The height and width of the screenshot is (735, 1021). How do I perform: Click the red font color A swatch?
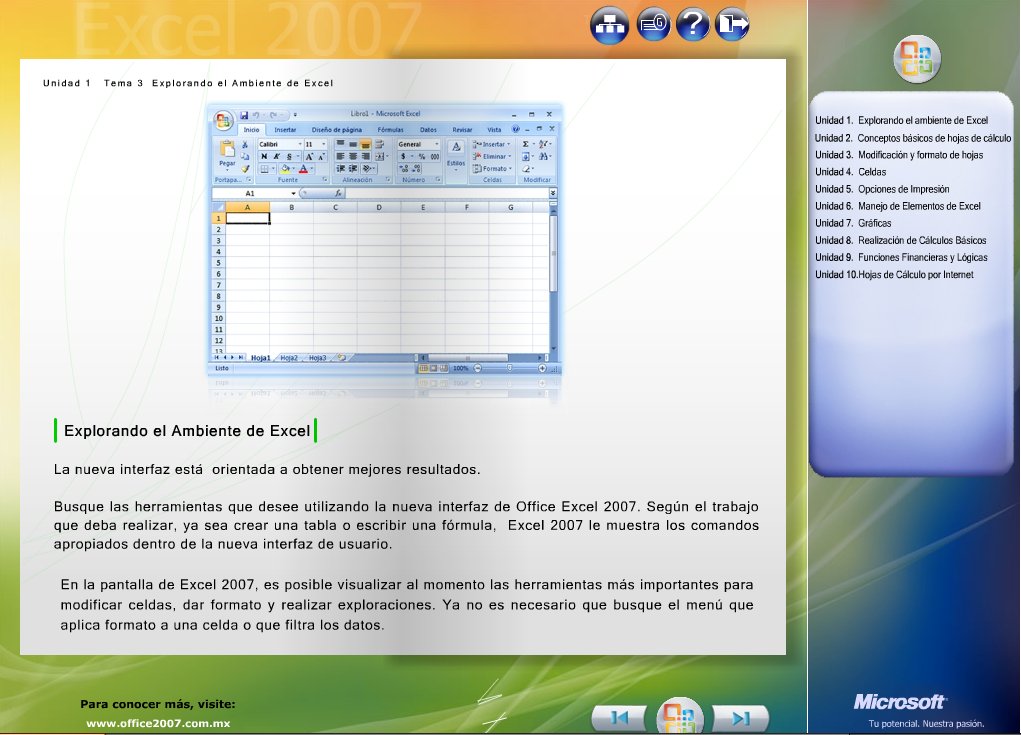(303, 169)
